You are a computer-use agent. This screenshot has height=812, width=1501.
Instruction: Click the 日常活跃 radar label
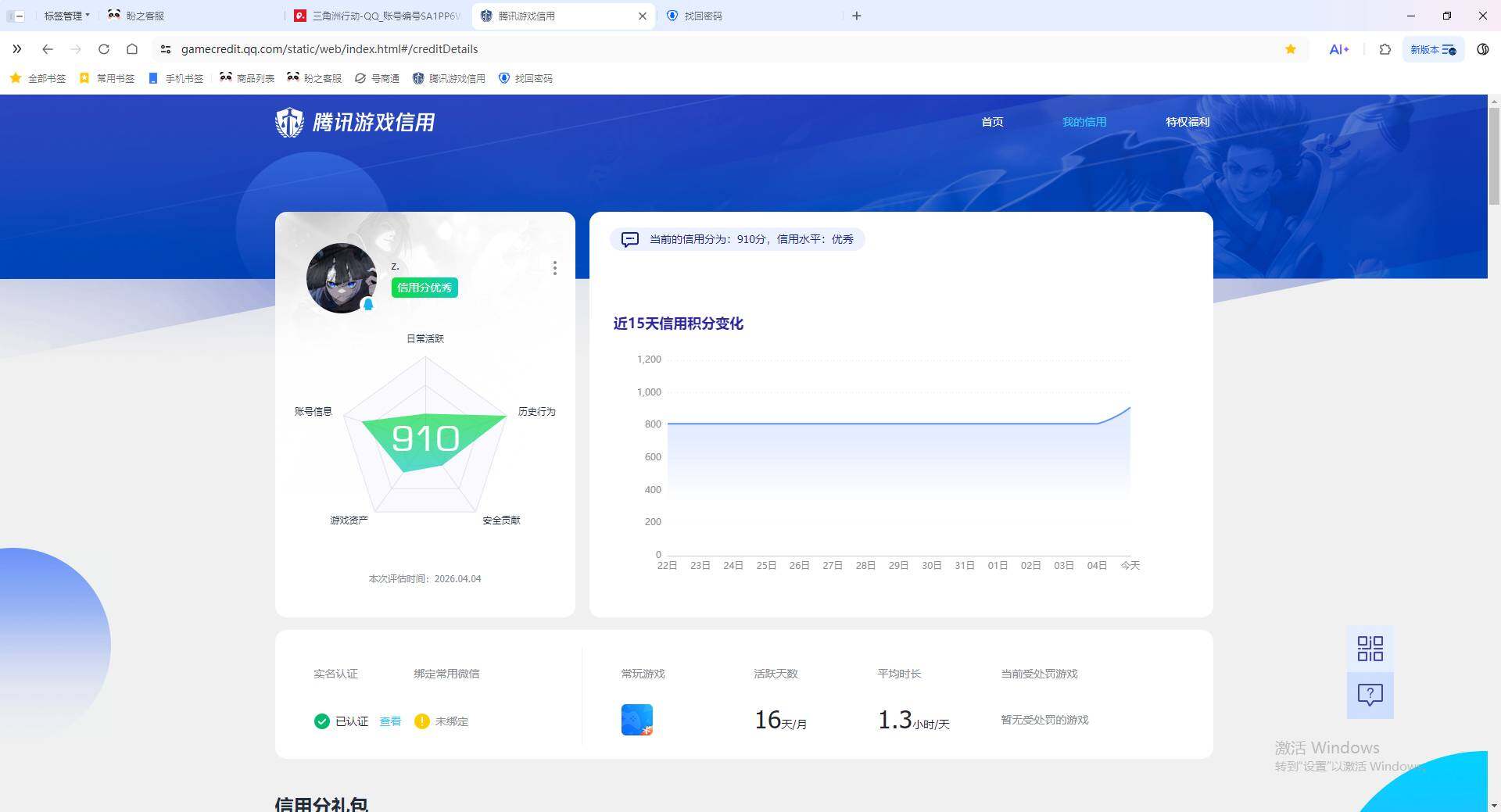coord(425,338)
